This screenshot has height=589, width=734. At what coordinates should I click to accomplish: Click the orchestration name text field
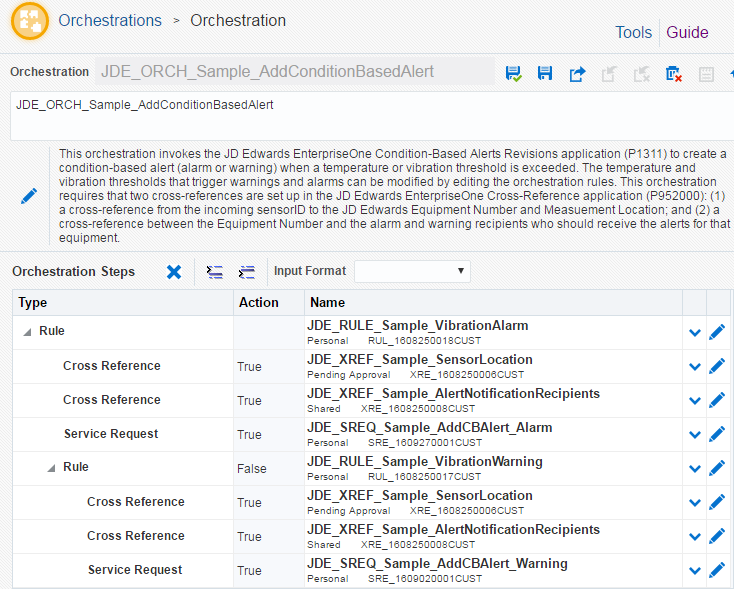(x=295, y=71)
